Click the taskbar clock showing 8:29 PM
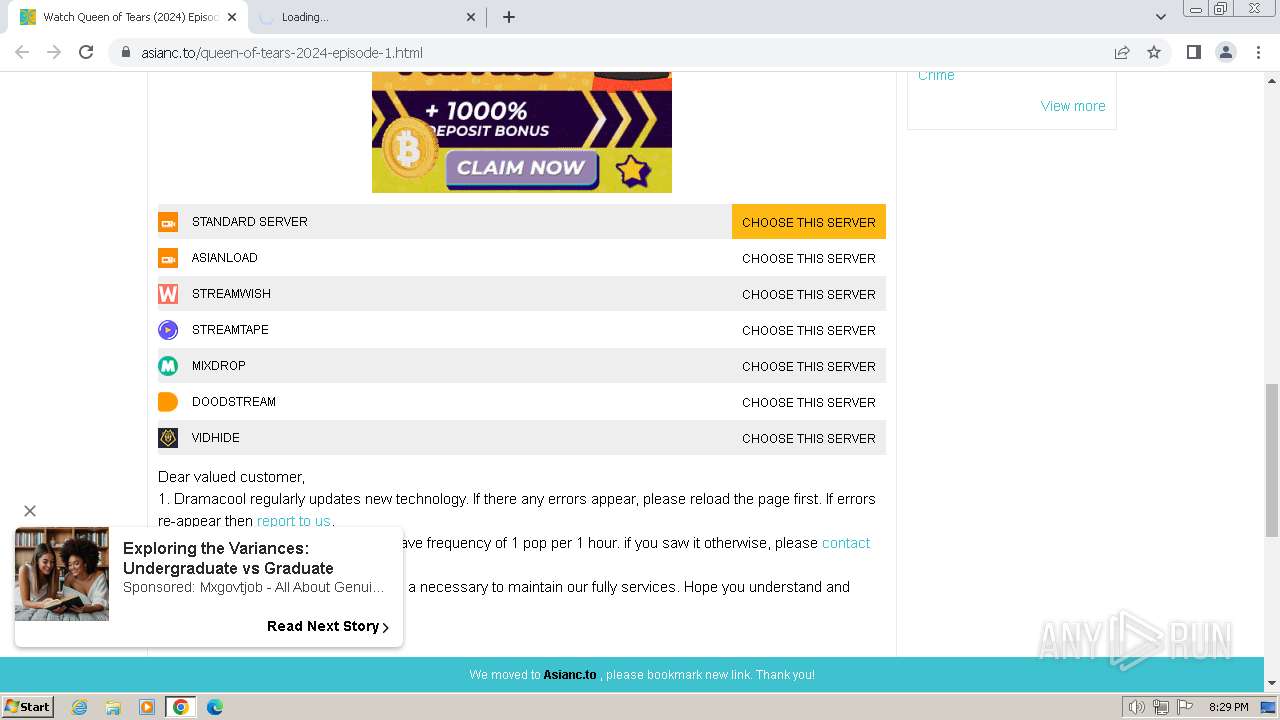The height and width of the screenshot is (720, 1280). coord(1228,707)
